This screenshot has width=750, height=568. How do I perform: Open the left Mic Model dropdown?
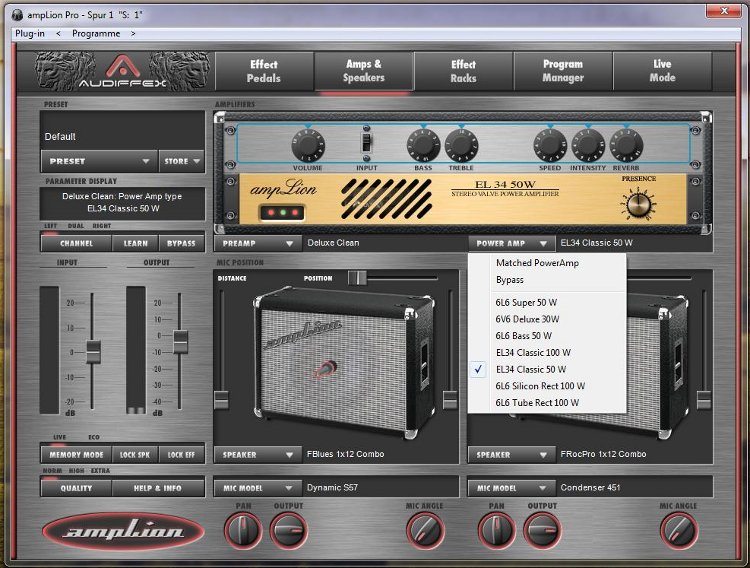(x=258, y=488)
